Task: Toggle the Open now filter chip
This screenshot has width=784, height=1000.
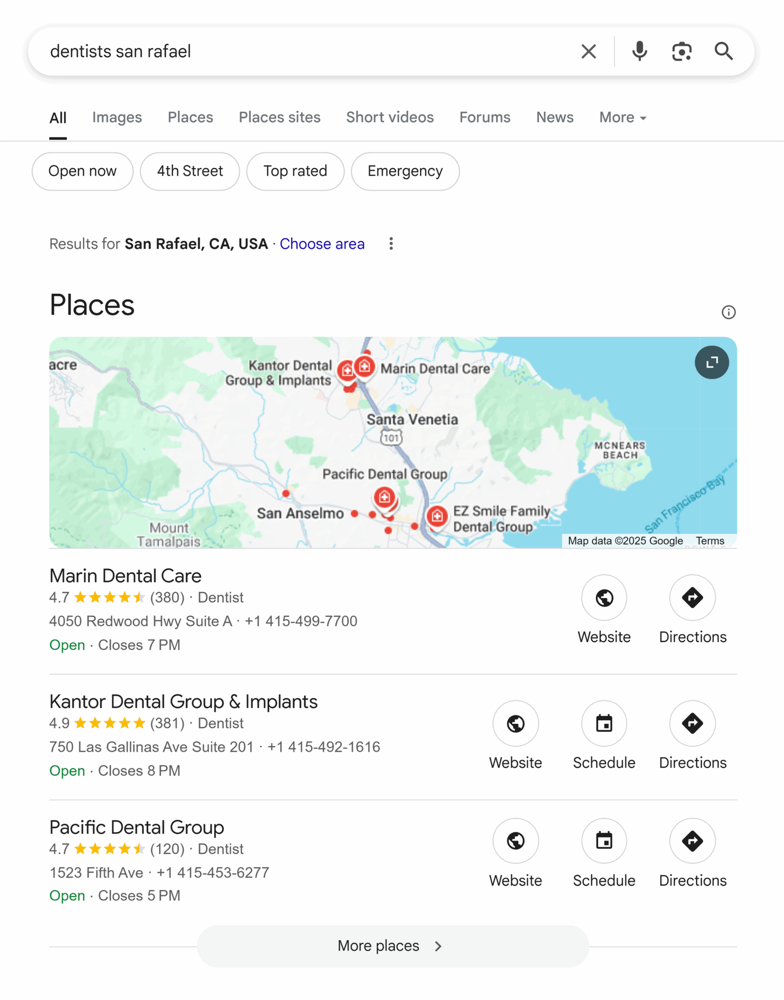Action: (82, 171)
